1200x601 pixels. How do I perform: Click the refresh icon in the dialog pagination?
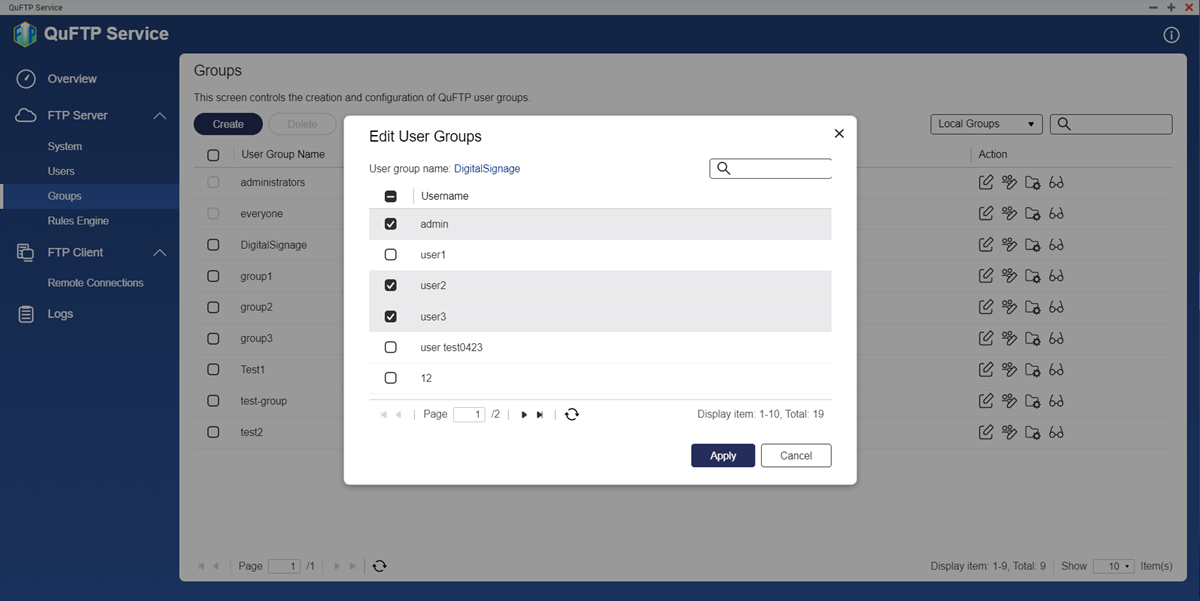click(571, 414)
